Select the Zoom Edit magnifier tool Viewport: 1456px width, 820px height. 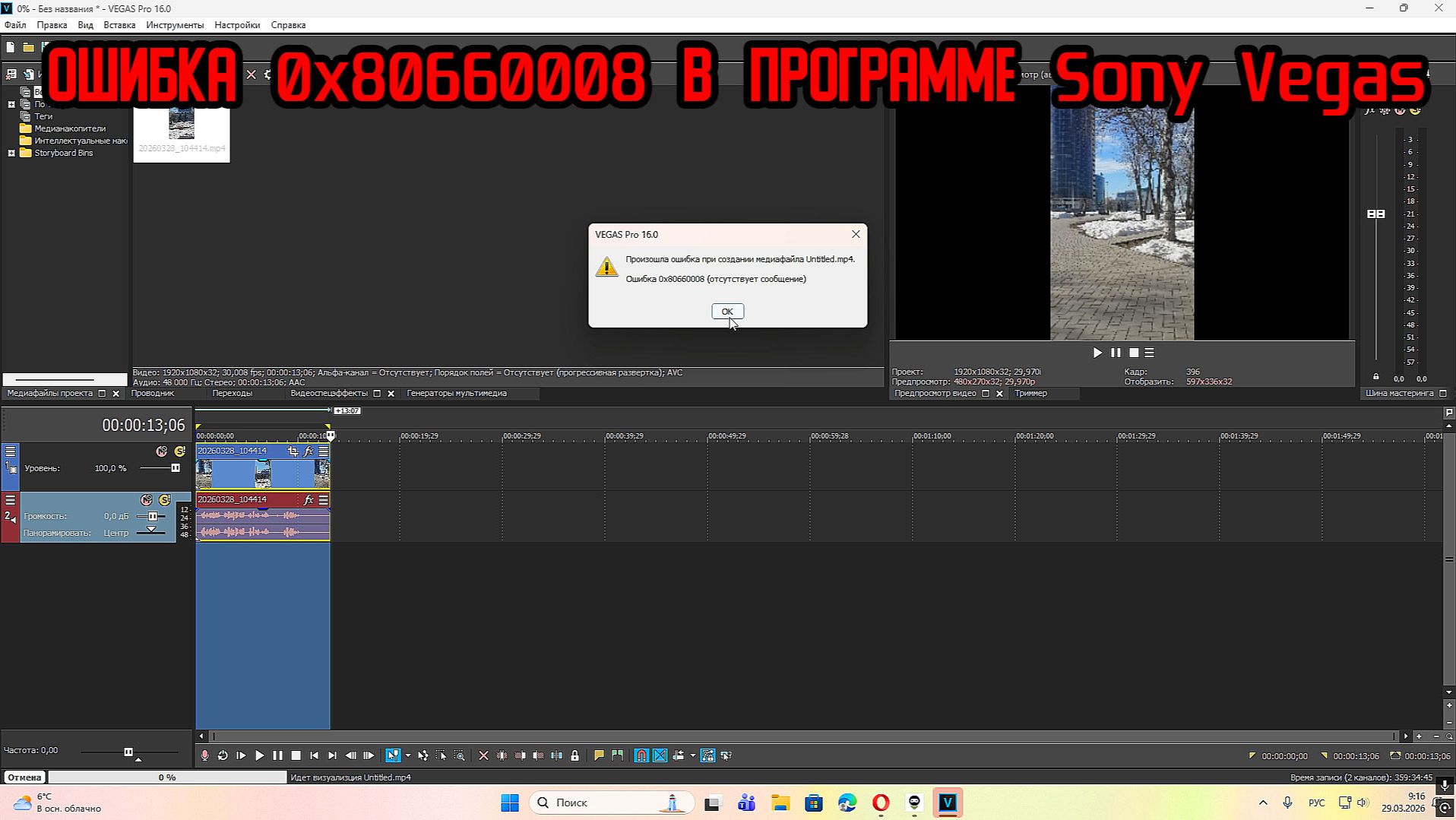[460, 755]
